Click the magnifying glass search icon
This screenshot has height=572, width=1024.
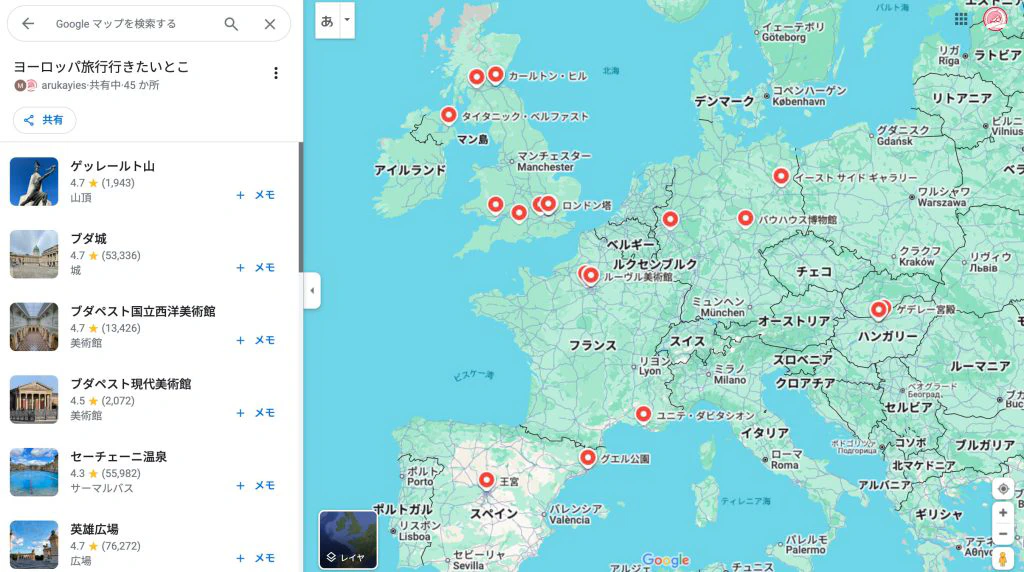coord(231,24)
